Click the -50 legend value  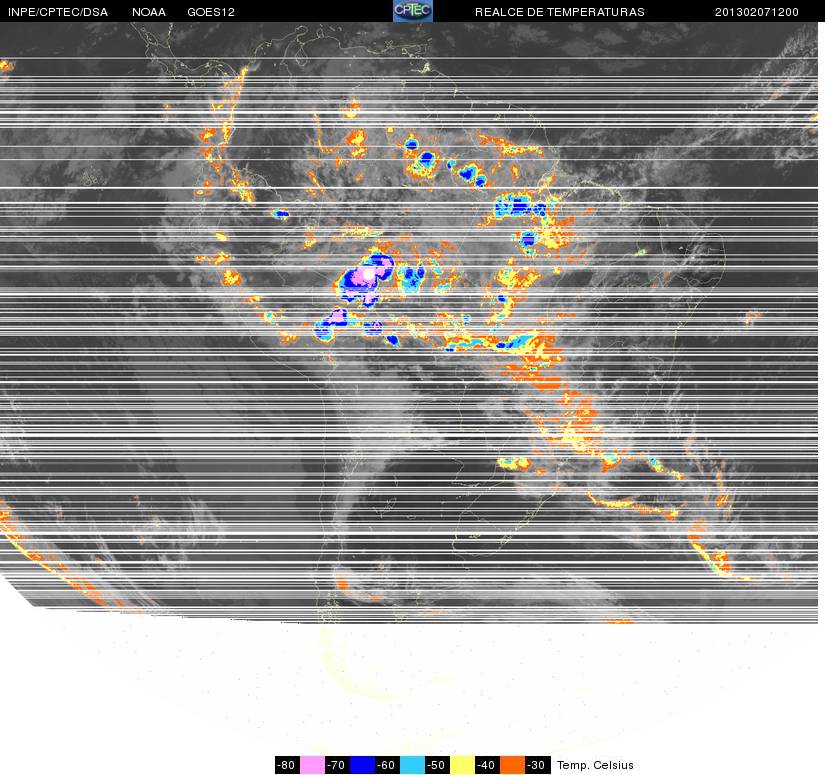tap(437, 765)
